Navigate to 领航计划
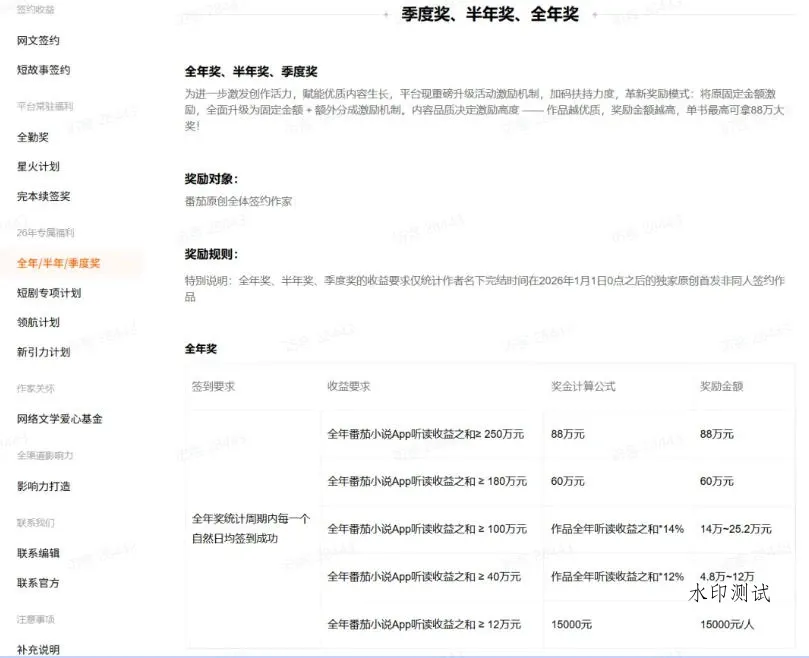The width and height of the screenshot is (809, 658). tap(38, 322)
